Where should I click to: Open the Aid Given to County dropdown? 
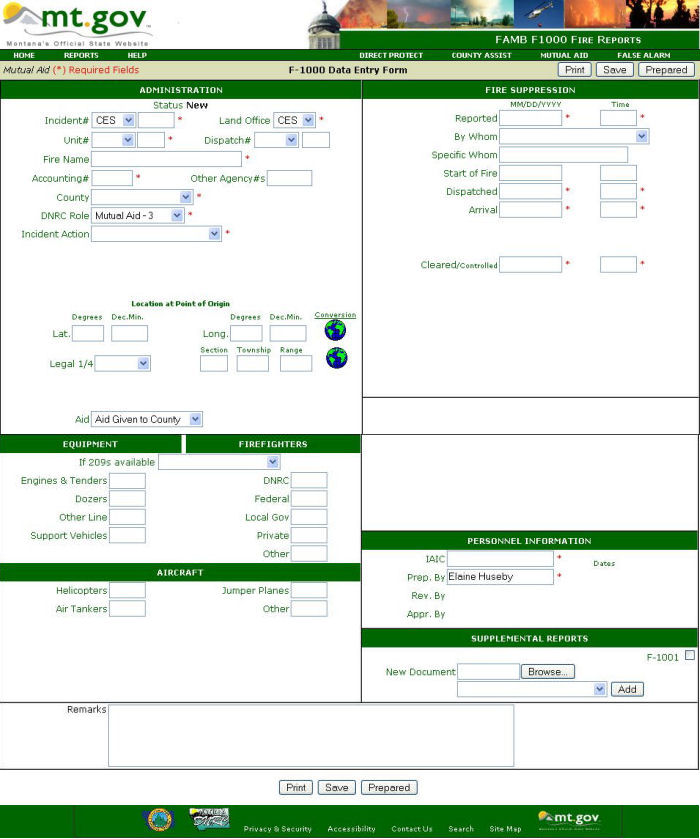[147, 420]
